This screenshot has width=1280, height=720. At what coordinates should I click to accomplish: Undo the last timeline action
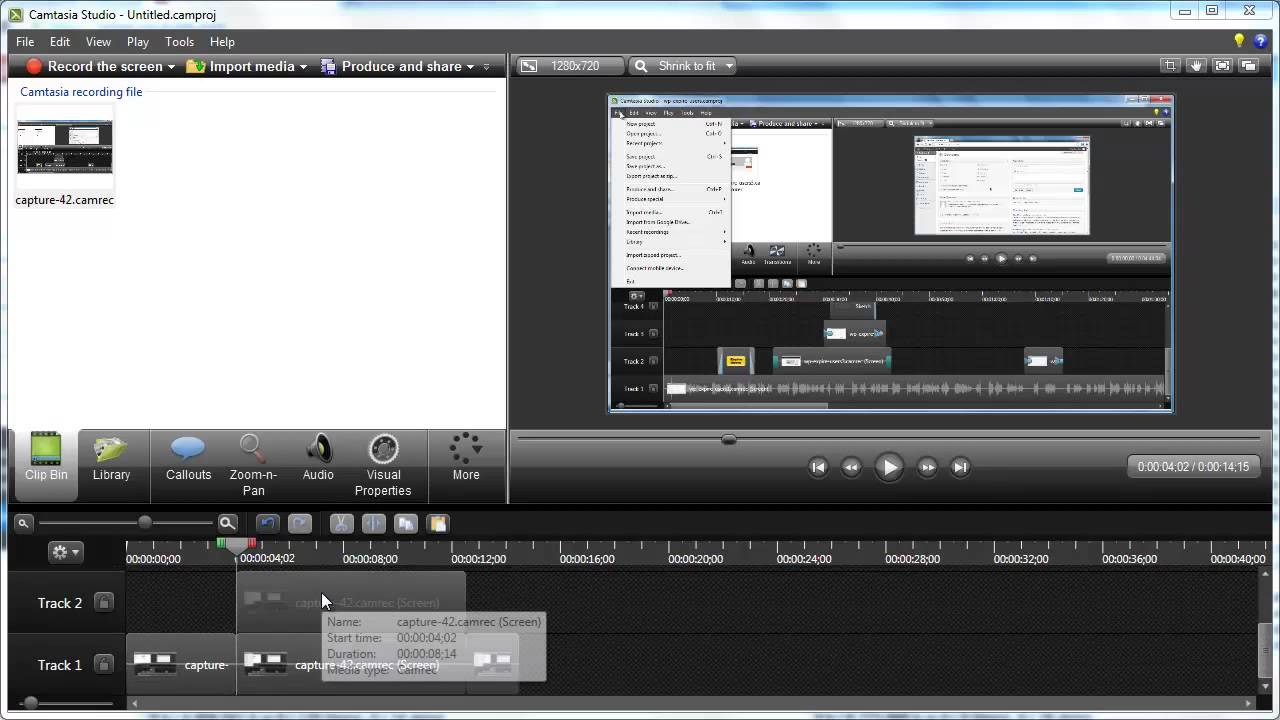pos(267,523)
